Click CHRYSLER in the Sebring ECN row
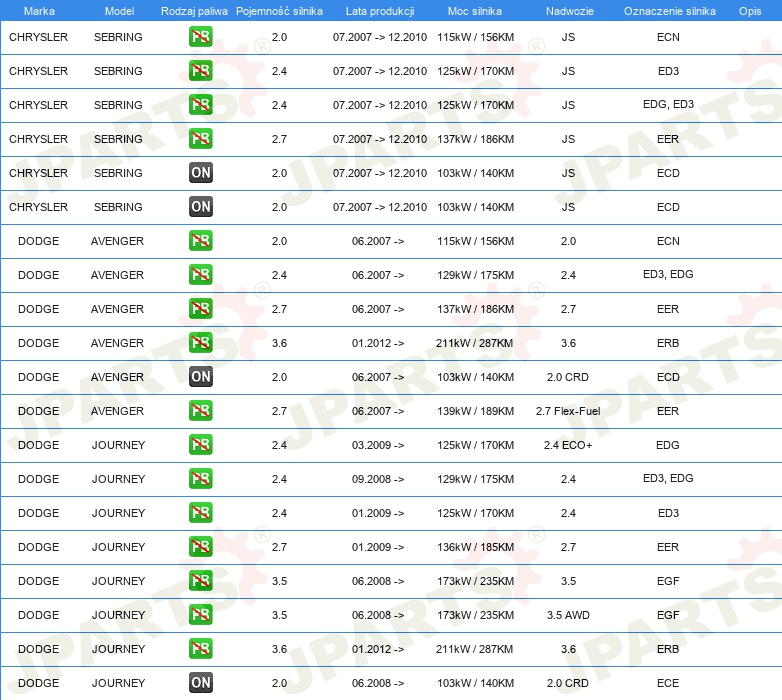 tap(38, 37)
